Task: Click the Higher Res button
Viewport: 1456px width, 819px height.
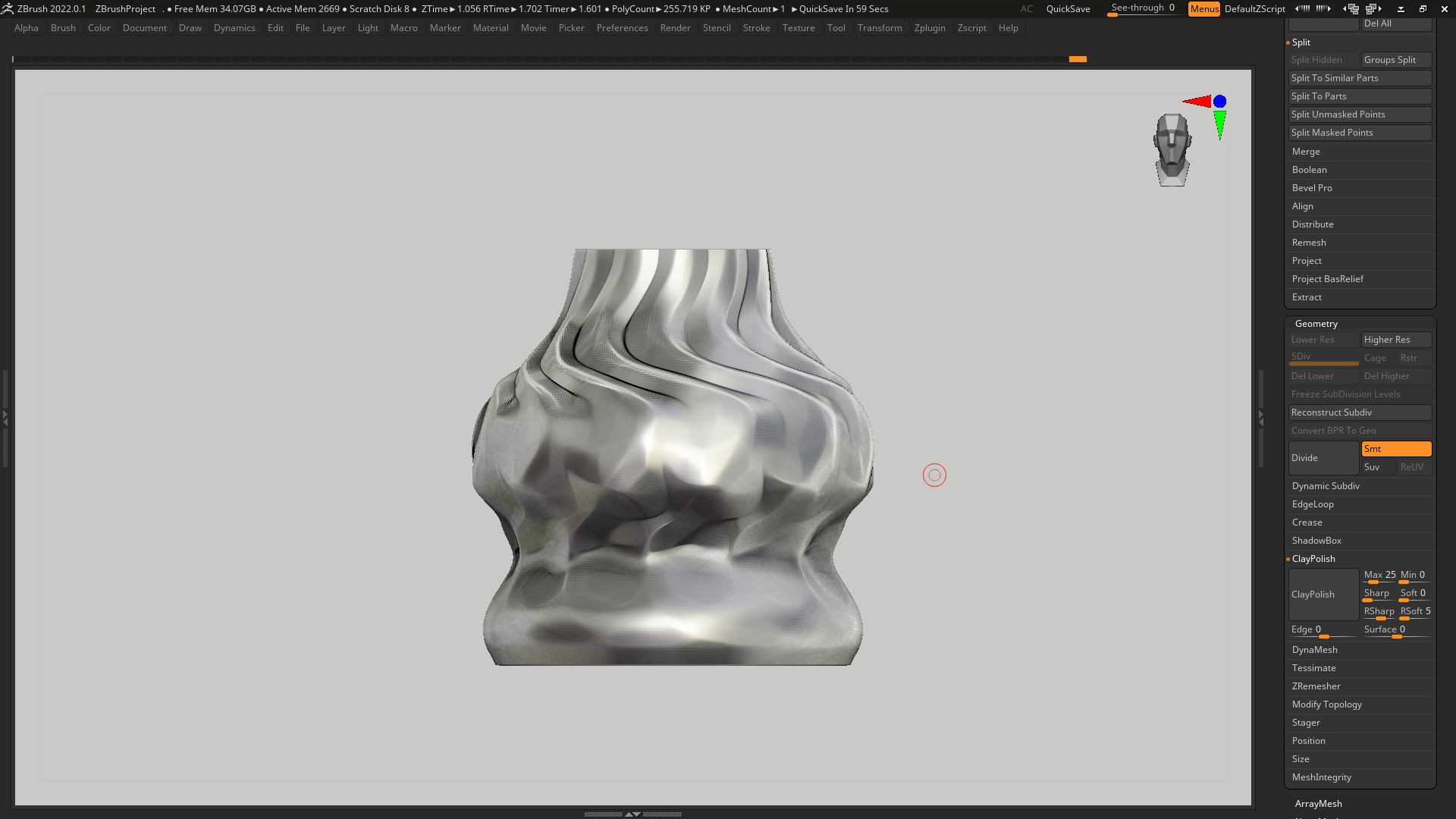Action: (x=1396, y=340)
